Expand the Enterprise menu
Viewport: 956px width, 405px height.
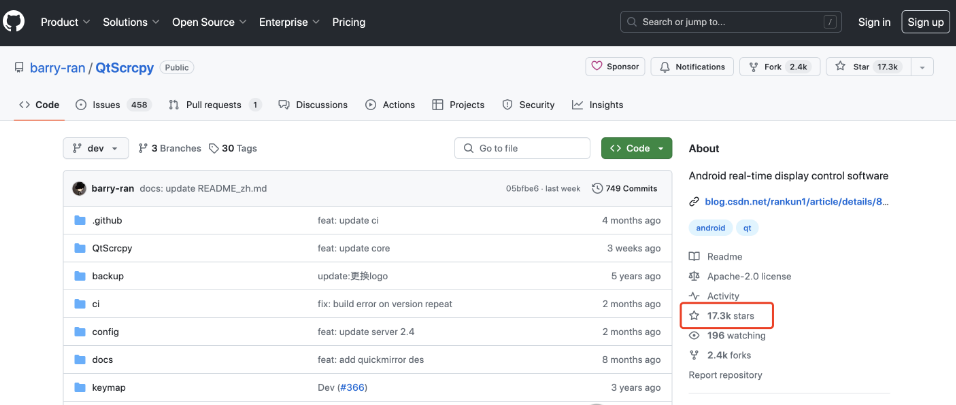pos(289,22)
